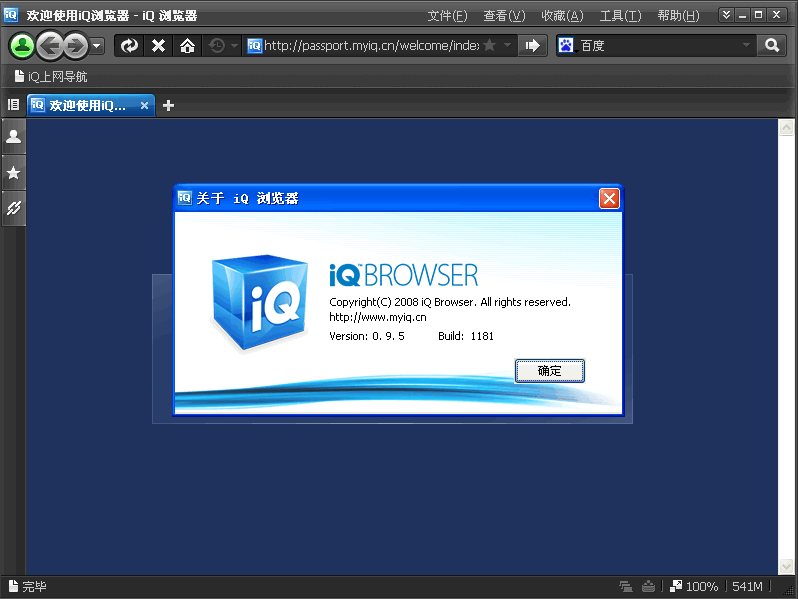Image resolution: width=798 pixels, height=599 pixels.
Task: Click the scrollbar down arrow
Action: point(786,566)
